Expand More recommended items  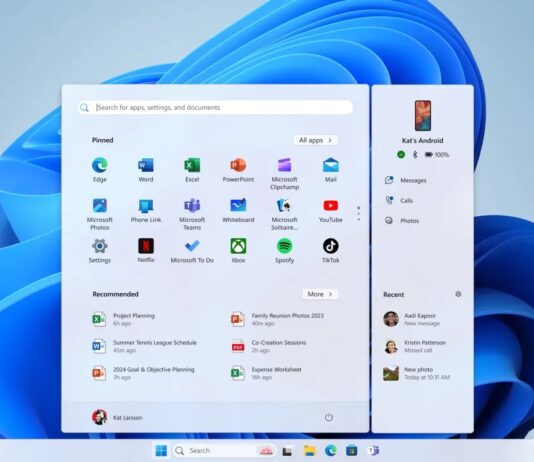320,294
